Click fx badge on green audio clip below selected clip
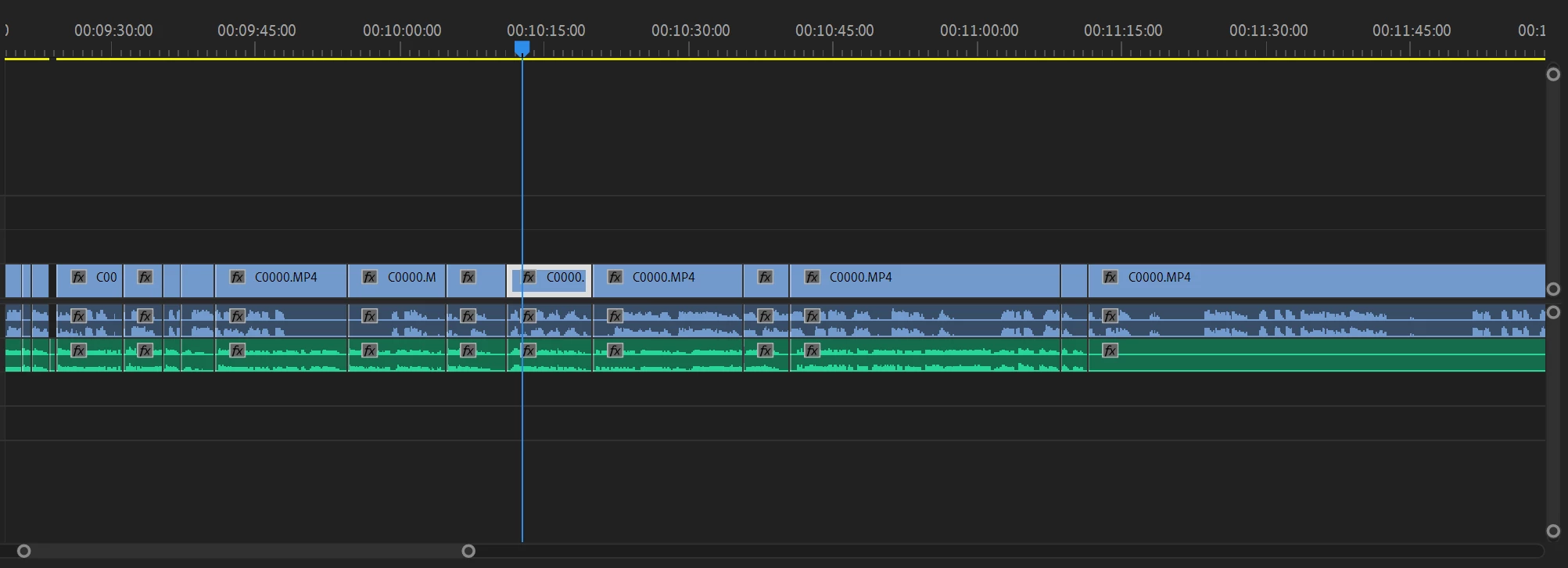Image resolution: width=1568 pixels, height=568 pixels. 529,350
